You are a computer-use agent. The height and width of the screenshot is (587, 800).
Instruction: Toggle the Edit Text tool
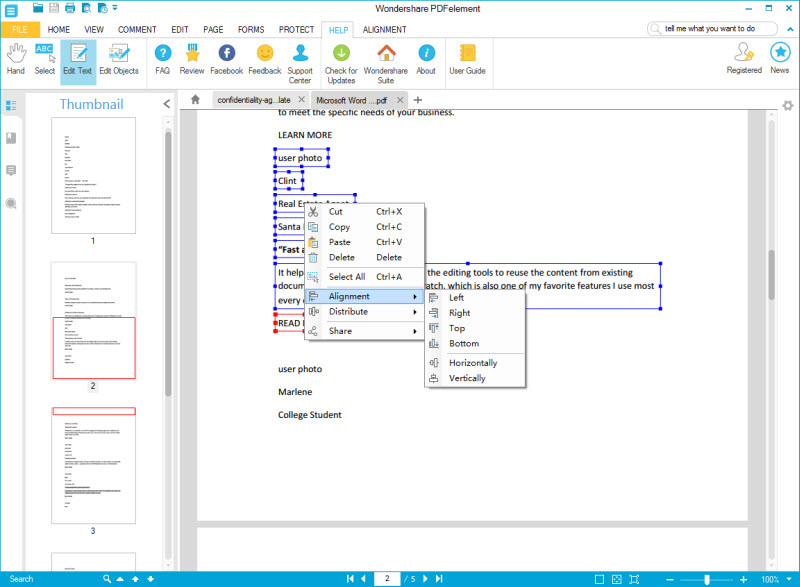[78, 60]
